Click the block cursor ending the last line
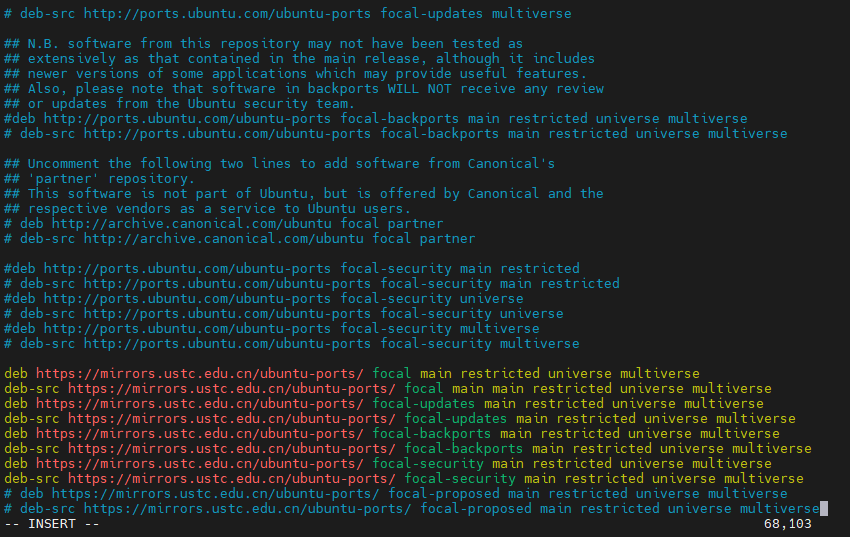The image size is (850, 537). click(823, 509)
